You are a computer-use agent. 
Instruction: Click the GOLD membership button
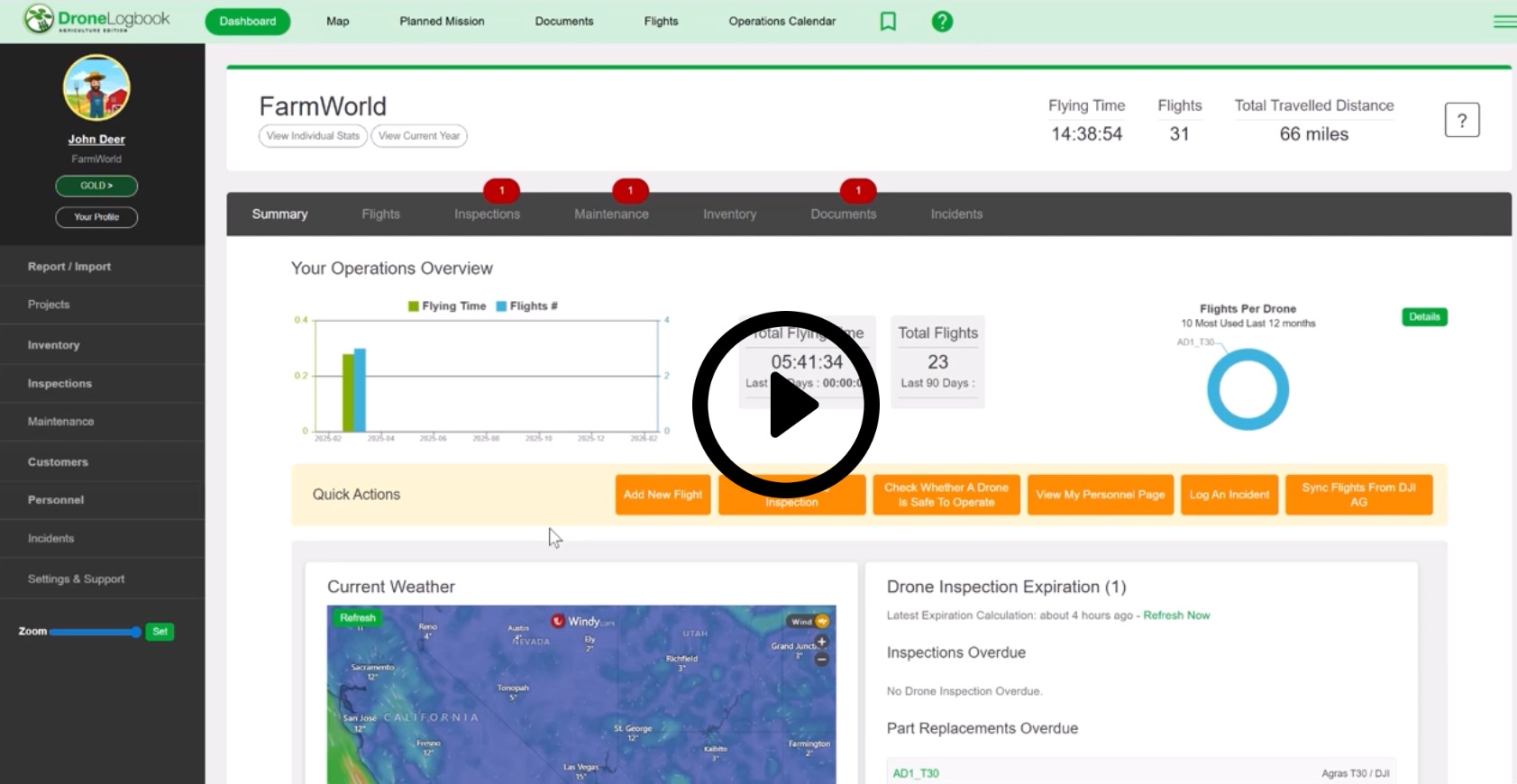point(96,186)
